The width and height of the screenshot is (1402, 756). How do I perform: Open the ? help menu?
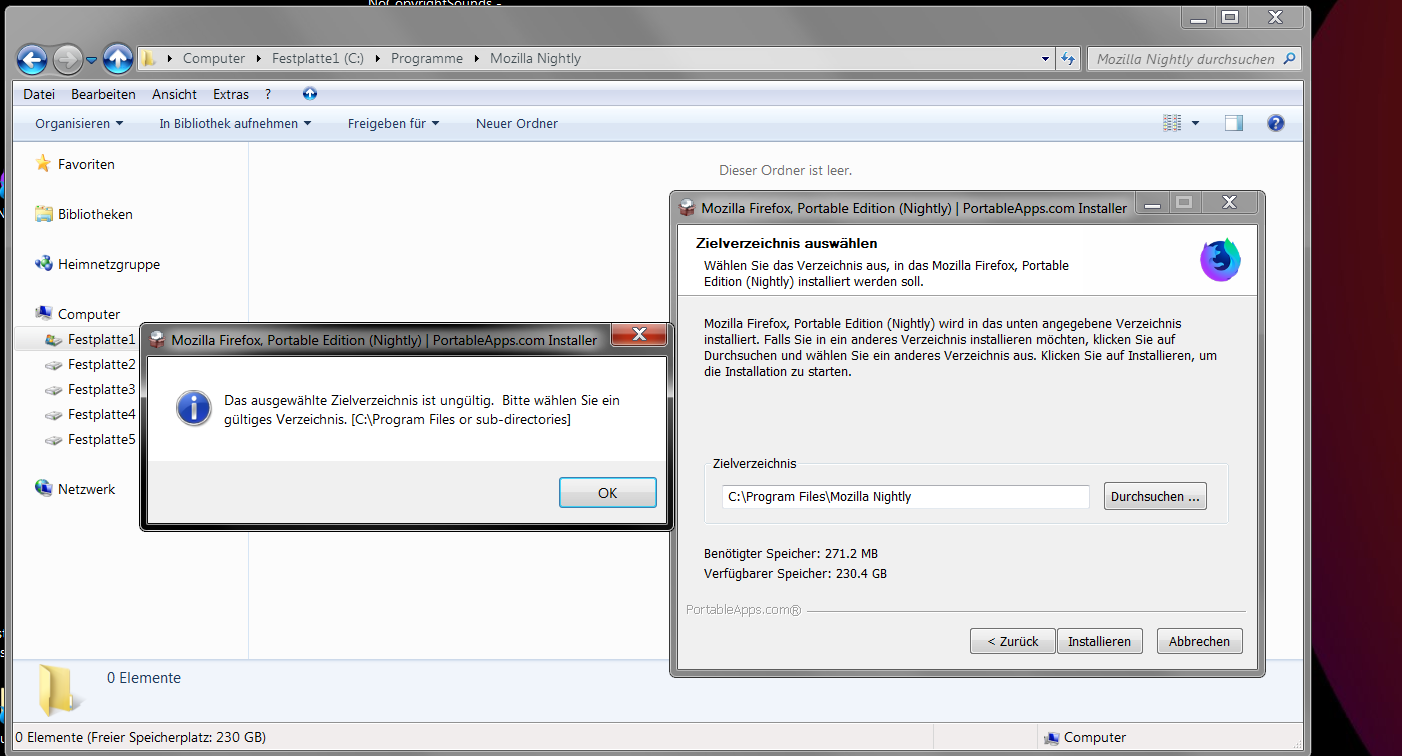[x=268, y=94]
